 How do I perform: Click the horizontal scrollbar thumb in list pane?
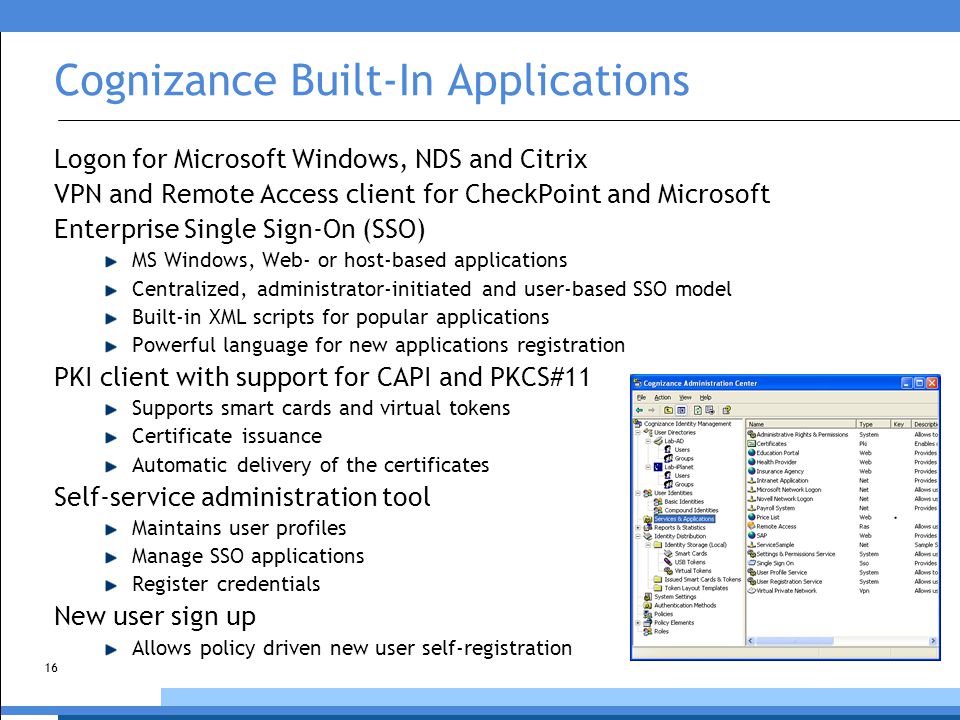794,640
